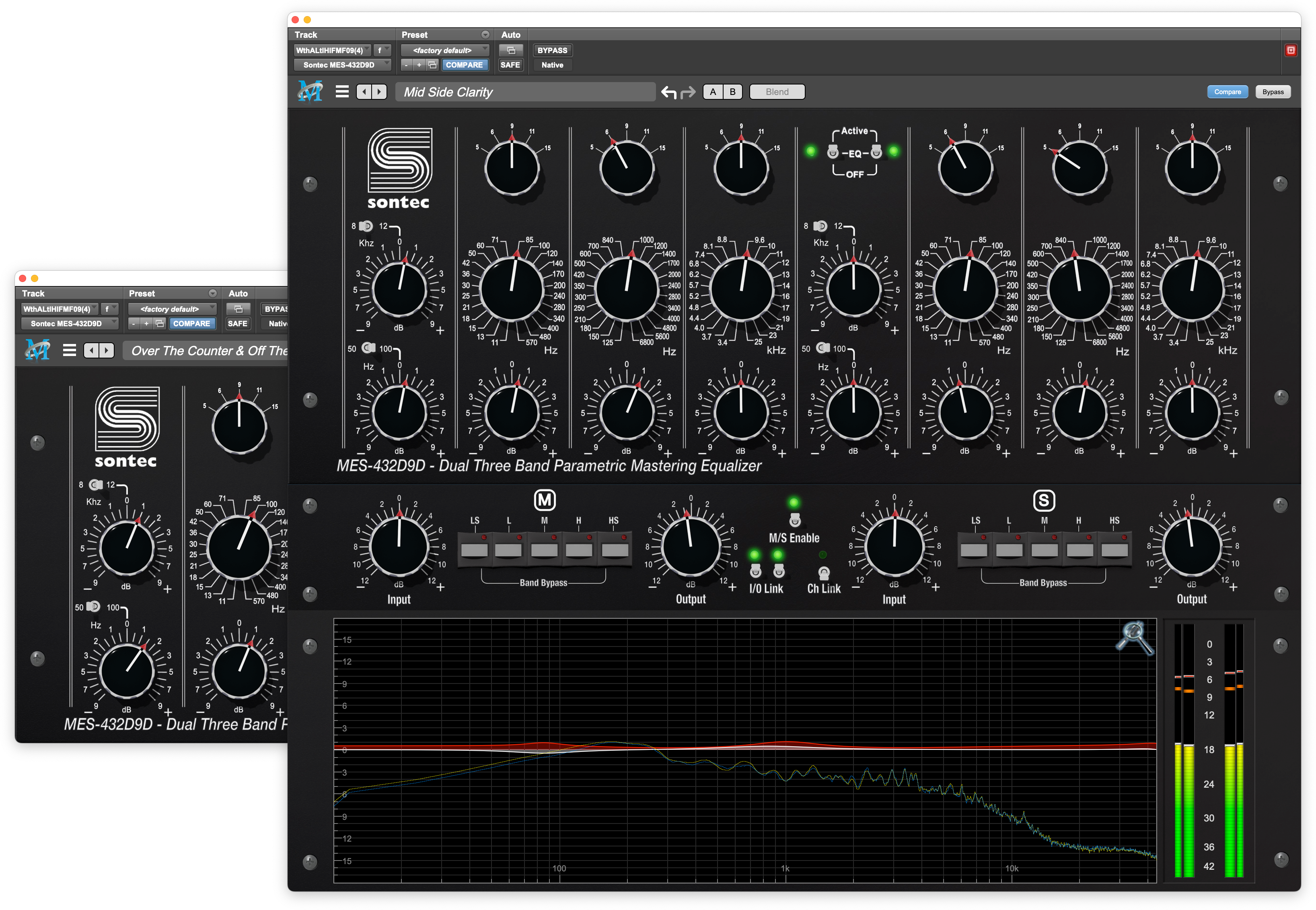Go to previous preset in front window

(x=364, y=92)
